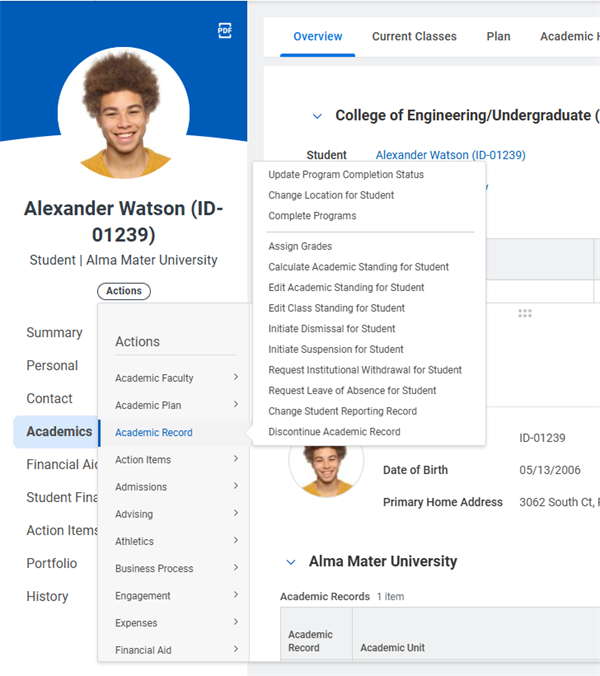Open the Academic Faculty actions category
This screenshot has width=600, height=676.
click(x=175, y=378)
